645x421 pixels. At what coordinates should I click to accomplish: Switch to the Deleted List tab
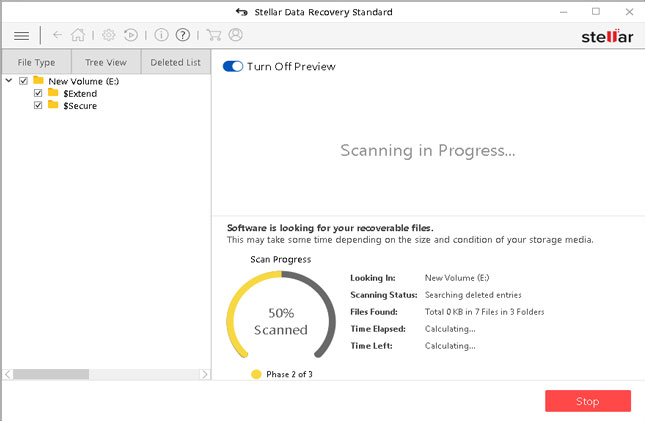[176, 62]
